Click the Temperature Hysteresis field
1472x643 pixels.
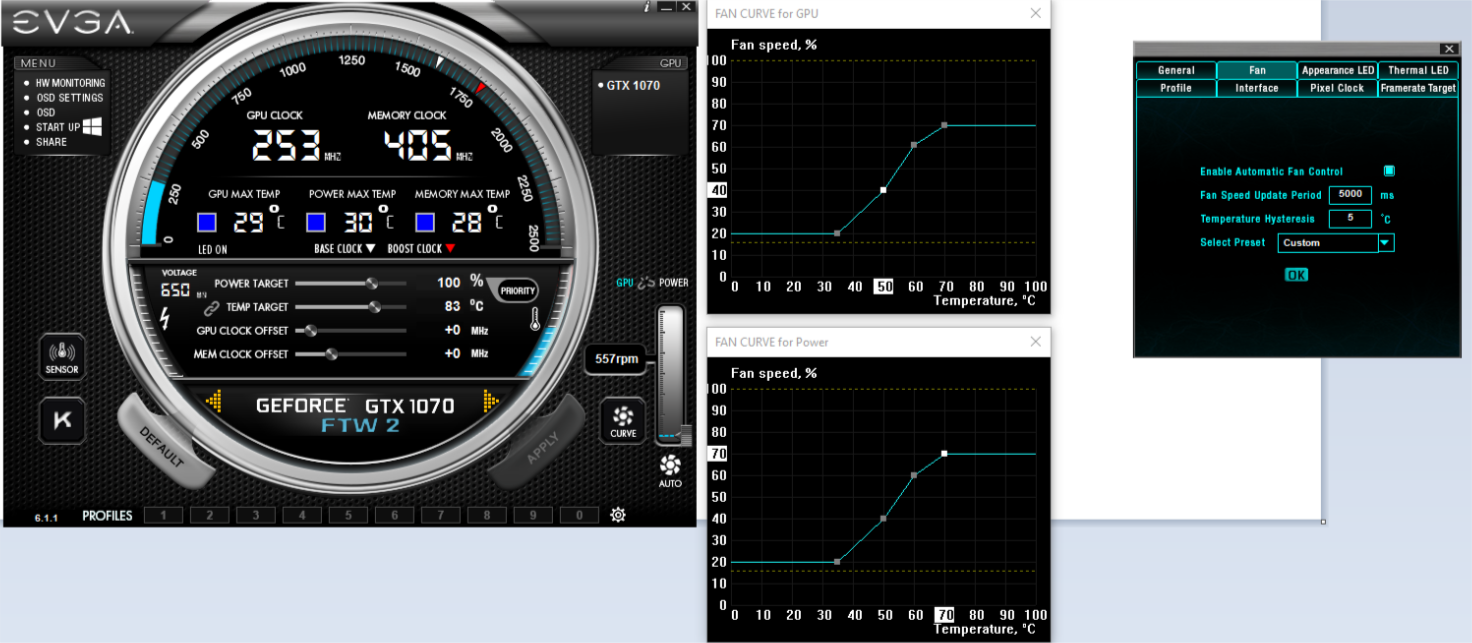click(x=1350, y=218)
